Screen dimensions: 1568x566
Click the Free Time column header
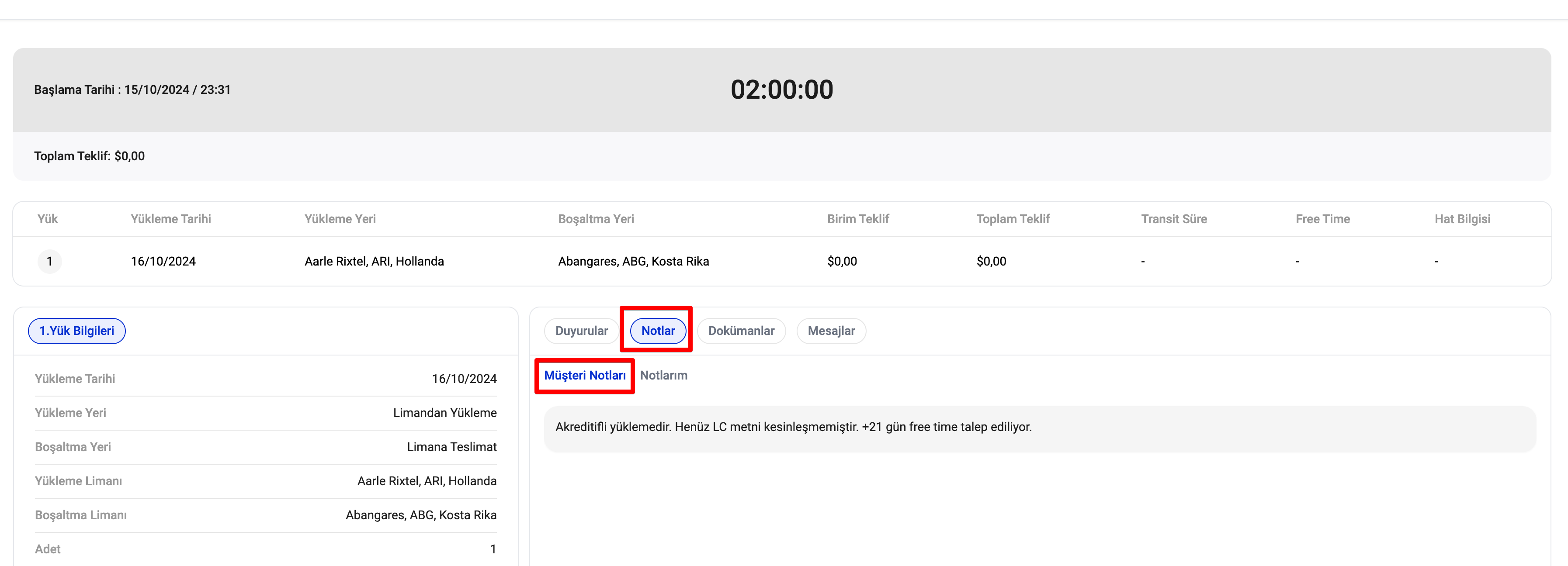pyautogui.click(x=1322, y=219)
